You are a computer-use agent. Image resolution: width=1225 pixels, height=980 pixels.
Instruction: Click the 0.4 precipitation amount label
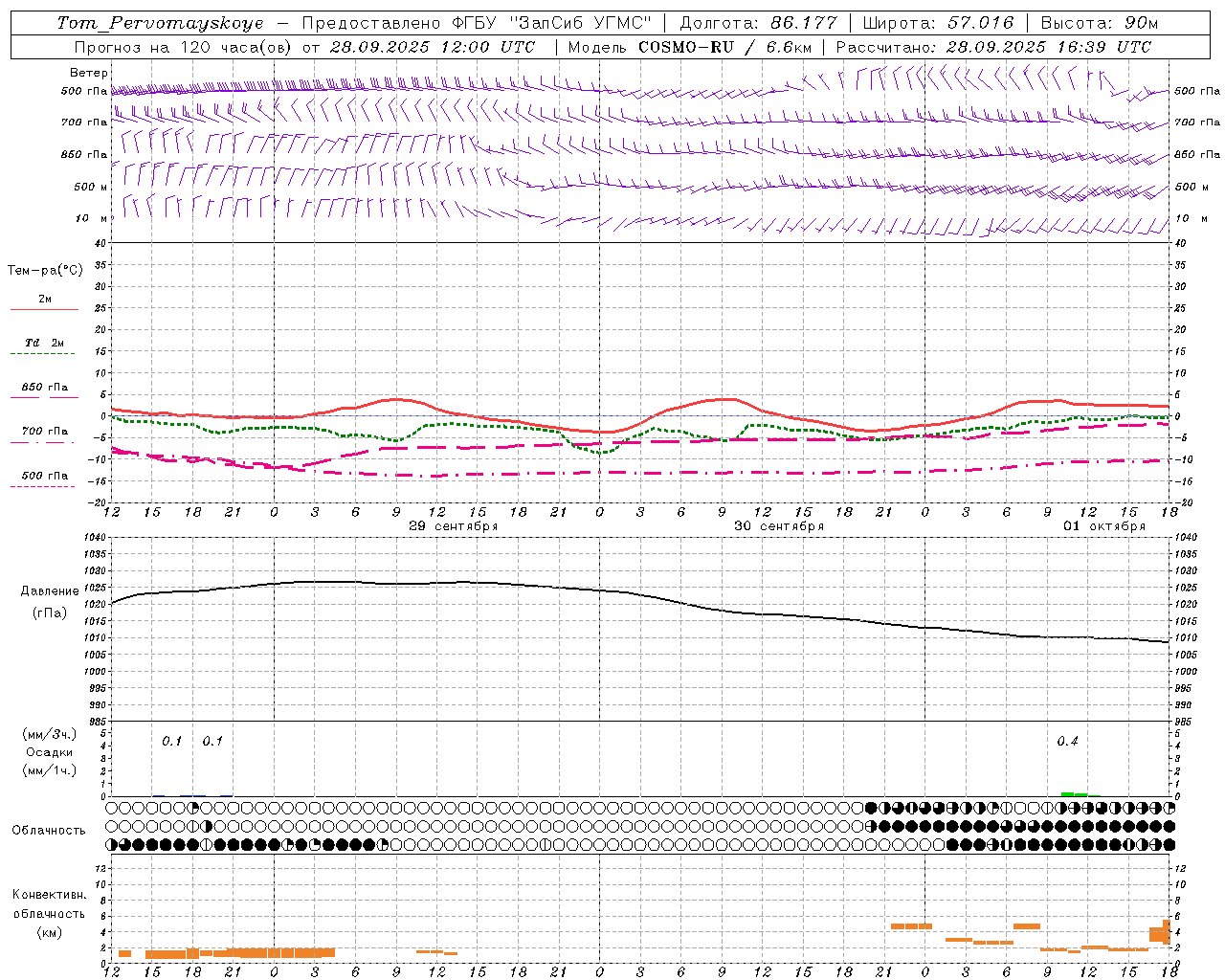[x=1067, y=741]
